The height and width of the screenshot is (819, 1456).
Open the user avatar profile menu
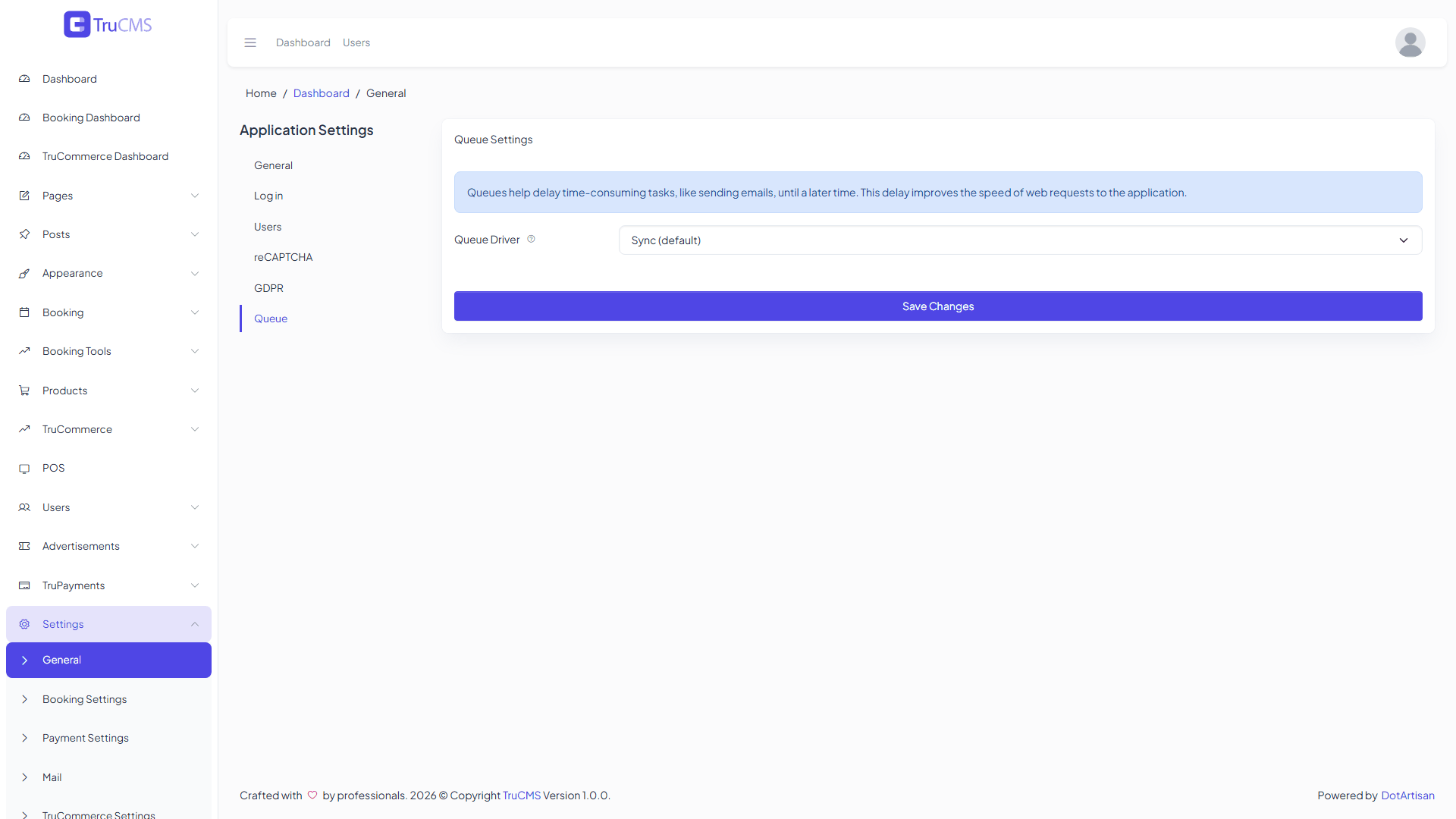(x=1410, y=42)
